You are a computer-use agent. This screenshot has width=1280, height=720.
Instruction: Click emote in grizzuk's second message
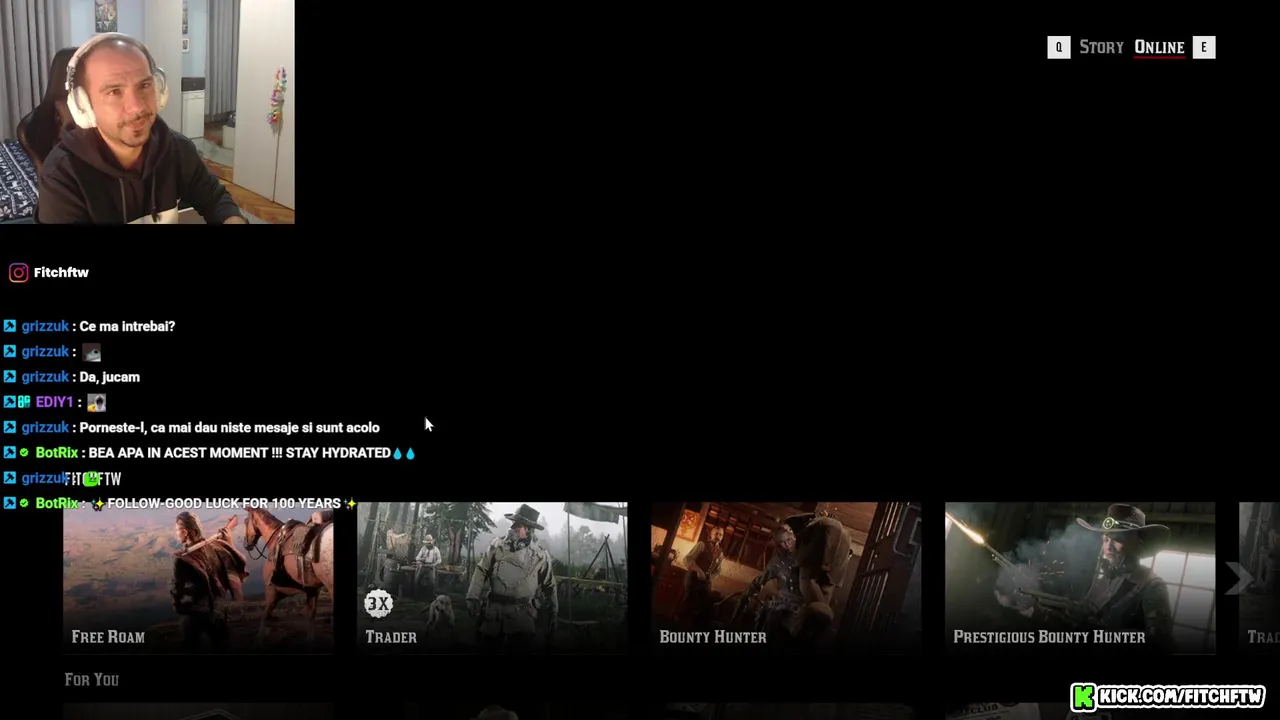click(x=91, y=352)
